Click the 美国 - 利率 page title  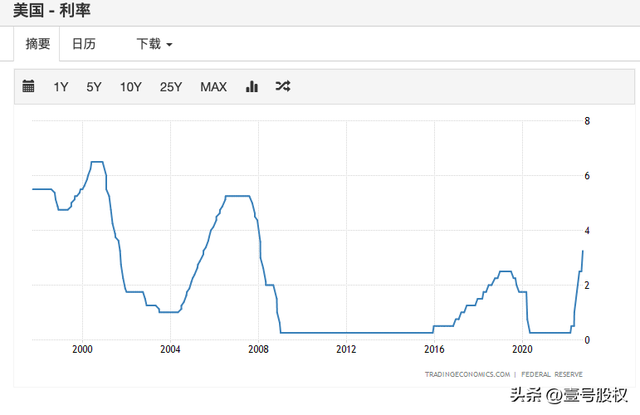(52, 10)
